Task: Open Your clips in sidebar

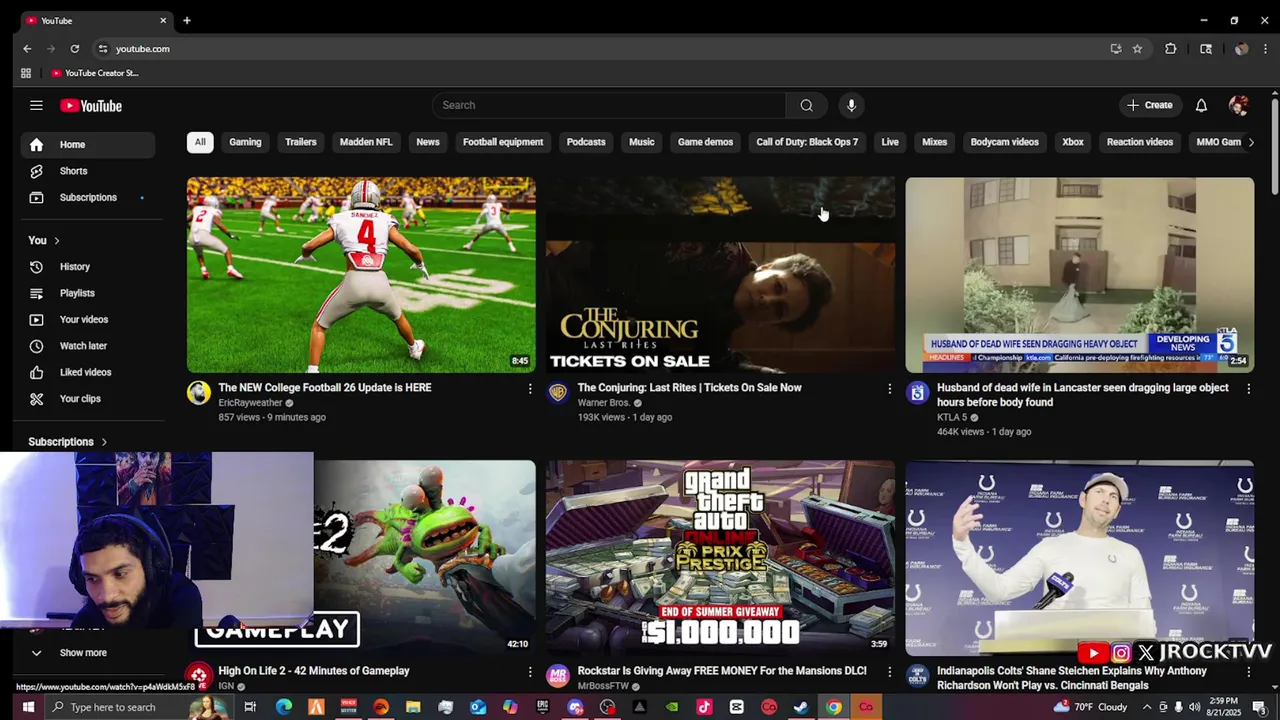Action: [88, 398]
